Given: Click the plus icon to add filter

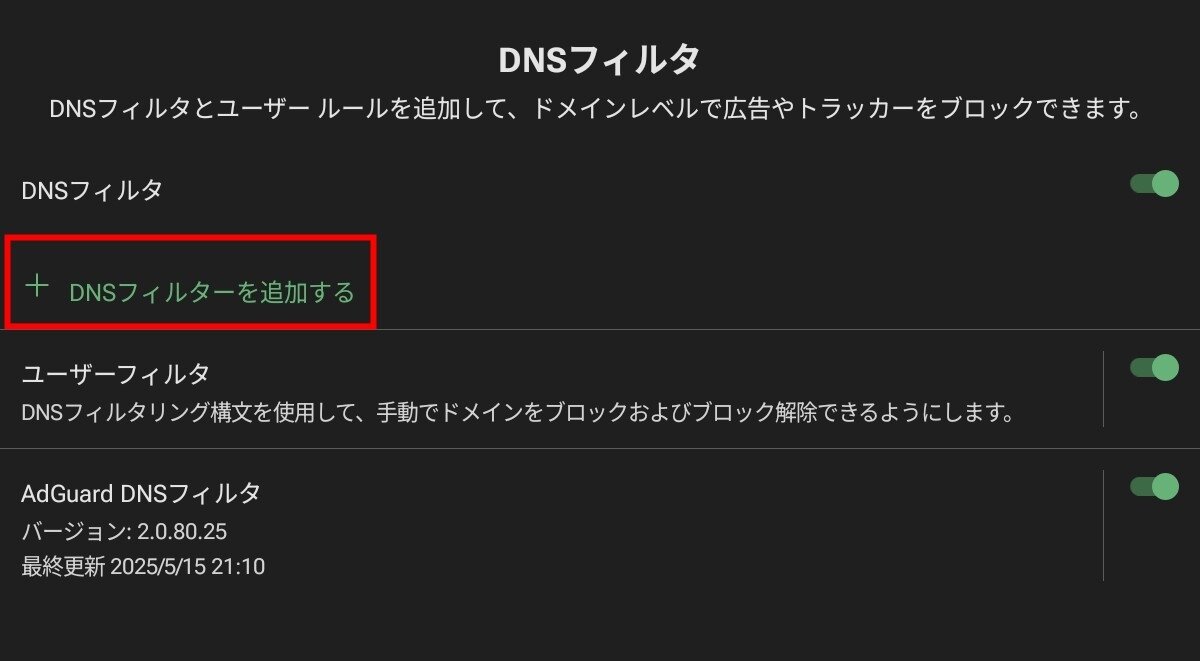Looking at the screenshot, I should [37, 286].
